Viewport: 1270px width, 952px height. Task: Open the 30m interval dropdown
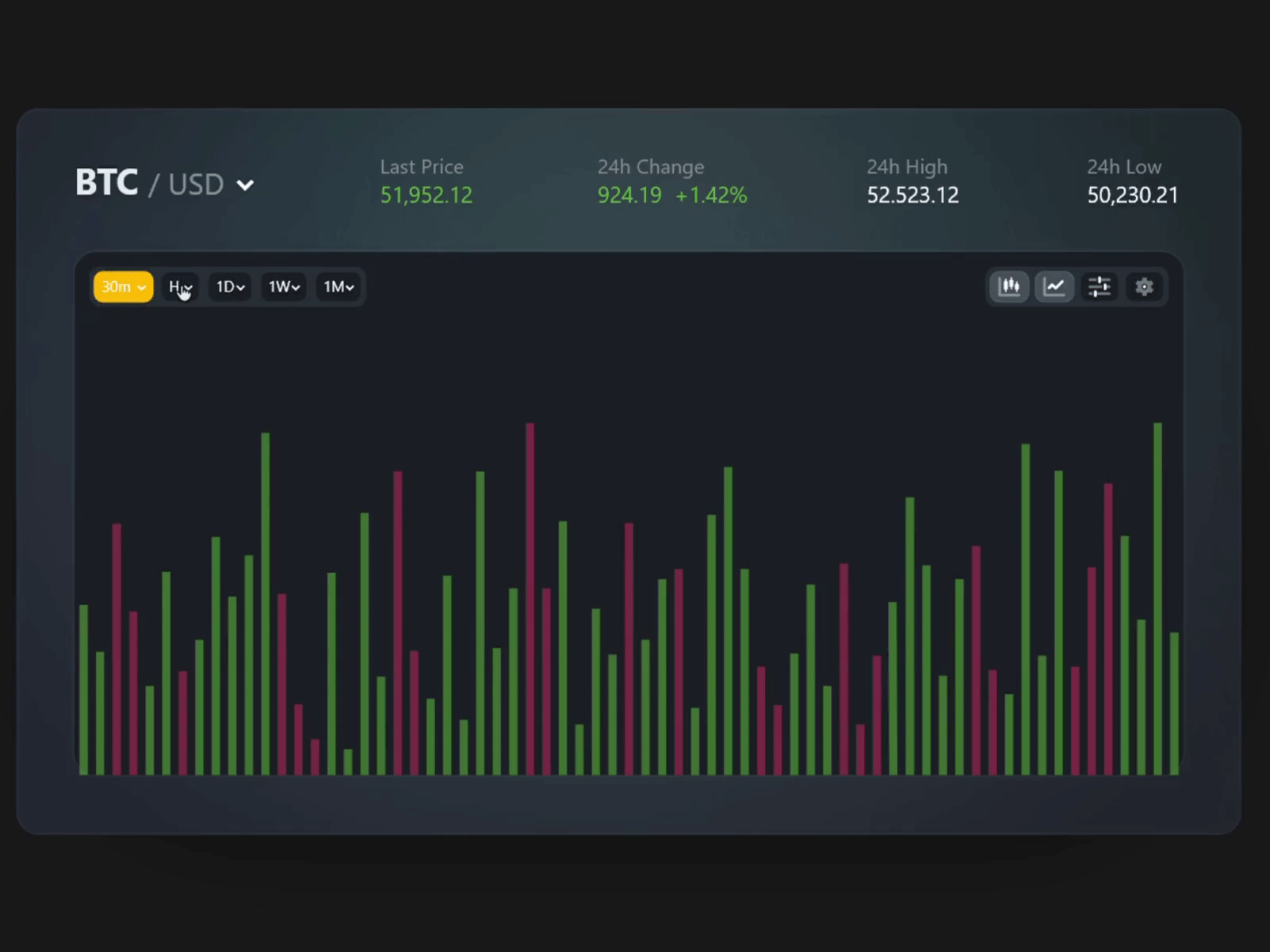(x=123, y=286)
